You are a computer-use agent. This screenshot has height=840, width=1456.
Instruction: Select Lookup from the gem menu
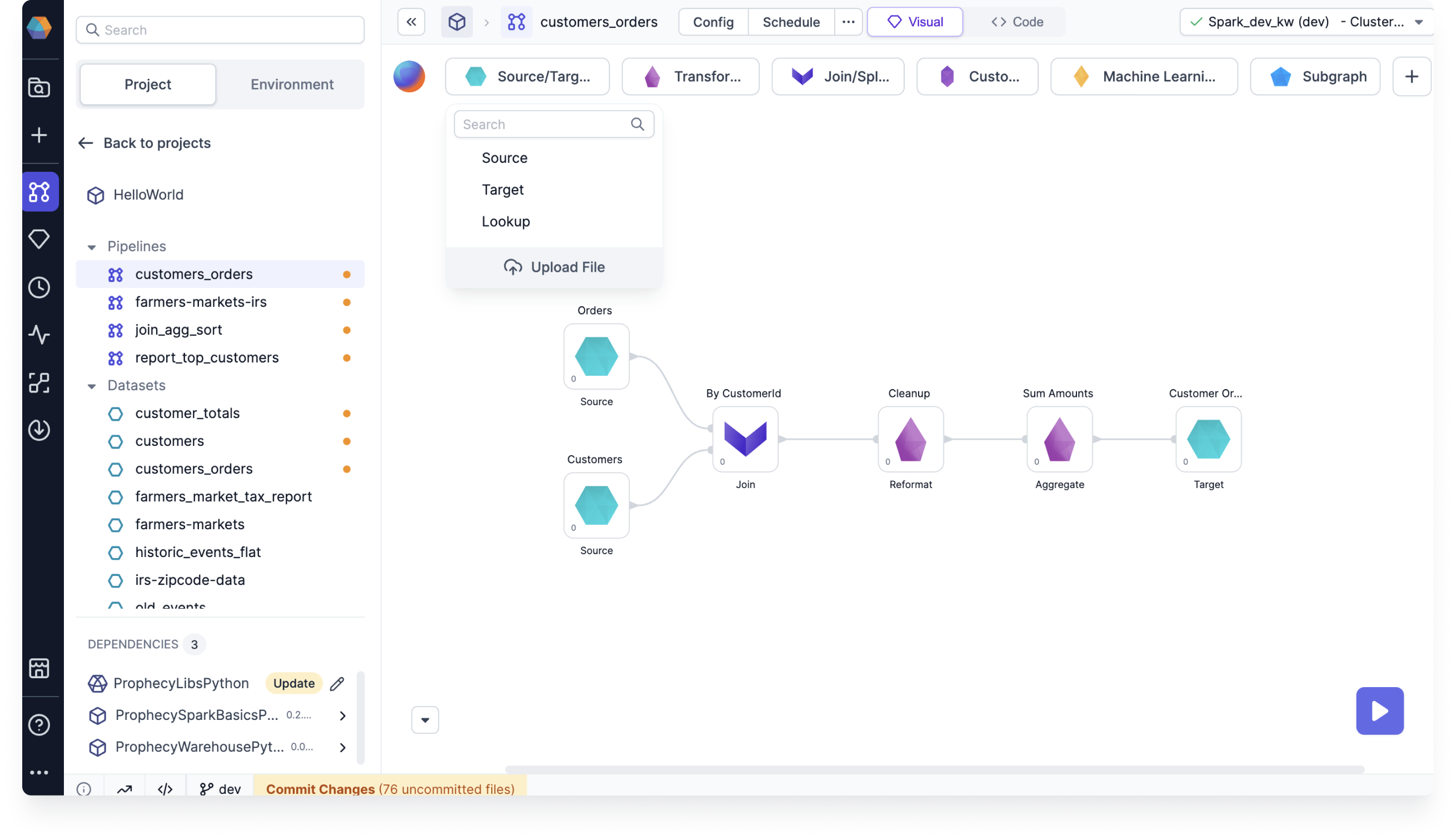click(x=506, y=222)
